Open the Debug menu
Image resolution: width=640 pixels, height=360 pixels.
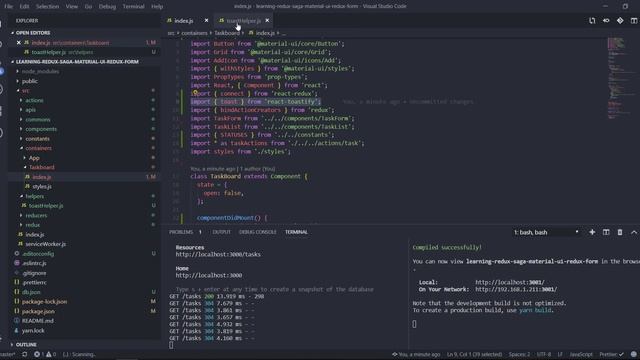[x=107, y=6]
